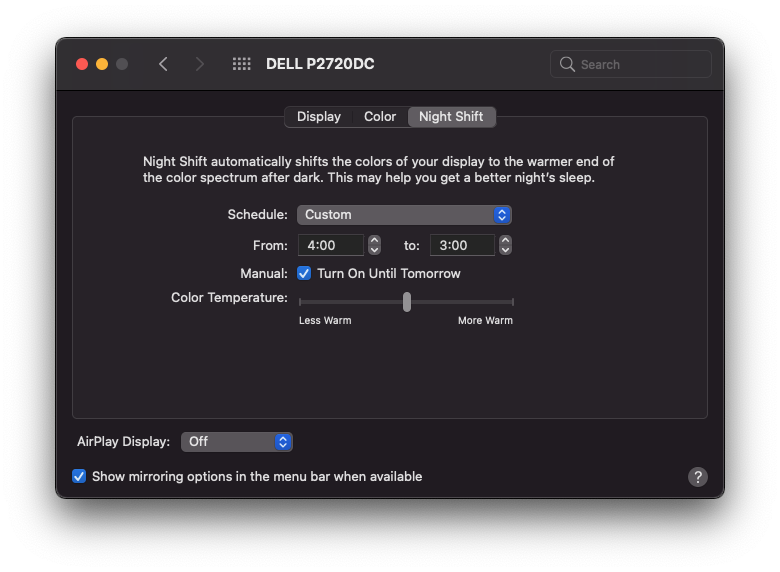Uncheck Turn On Until Tomorrow
Screen dimensions: 780x572
(x=304, y=273)
